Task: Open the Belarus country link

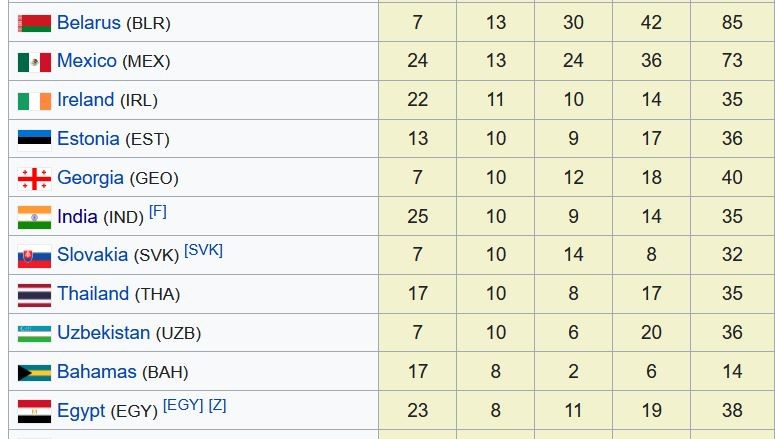Action: [x=88, y=22]
